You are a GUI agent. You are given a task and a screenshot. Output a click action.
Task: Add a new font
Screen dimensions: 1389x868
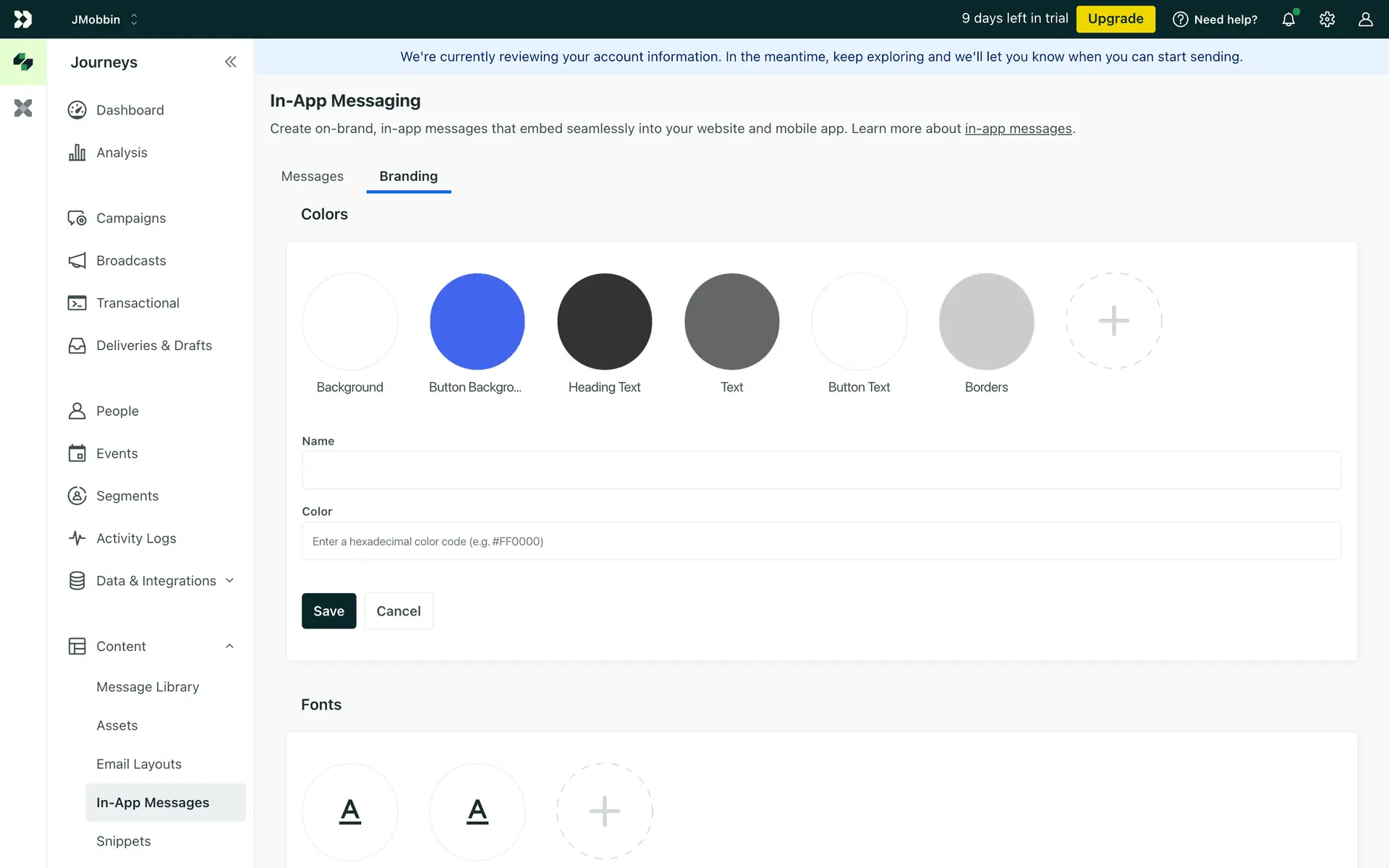[604, 812]
